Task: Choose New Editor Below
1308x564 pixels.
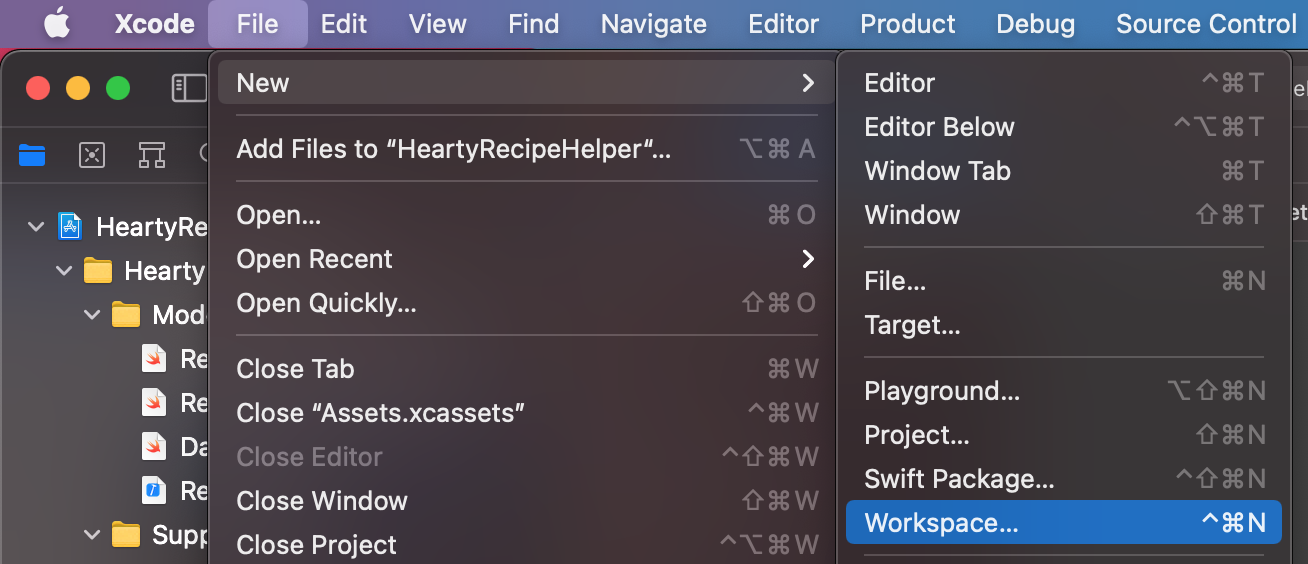Action: pyautogui.click(x=1064, y=127)
